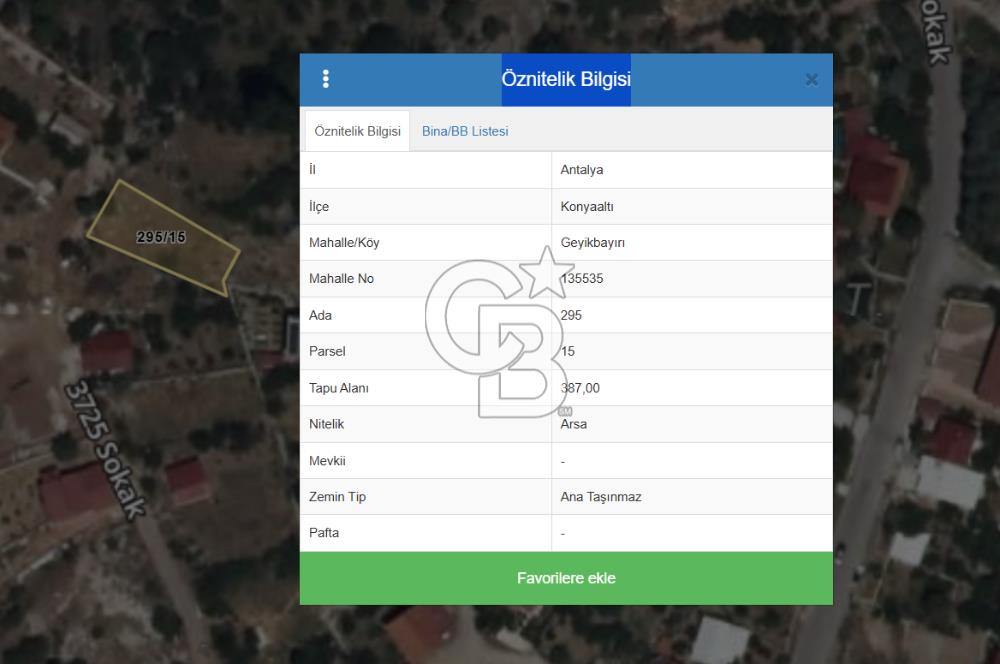
Task: Select the Parsel value 15
Action: (x=568, y=352)
